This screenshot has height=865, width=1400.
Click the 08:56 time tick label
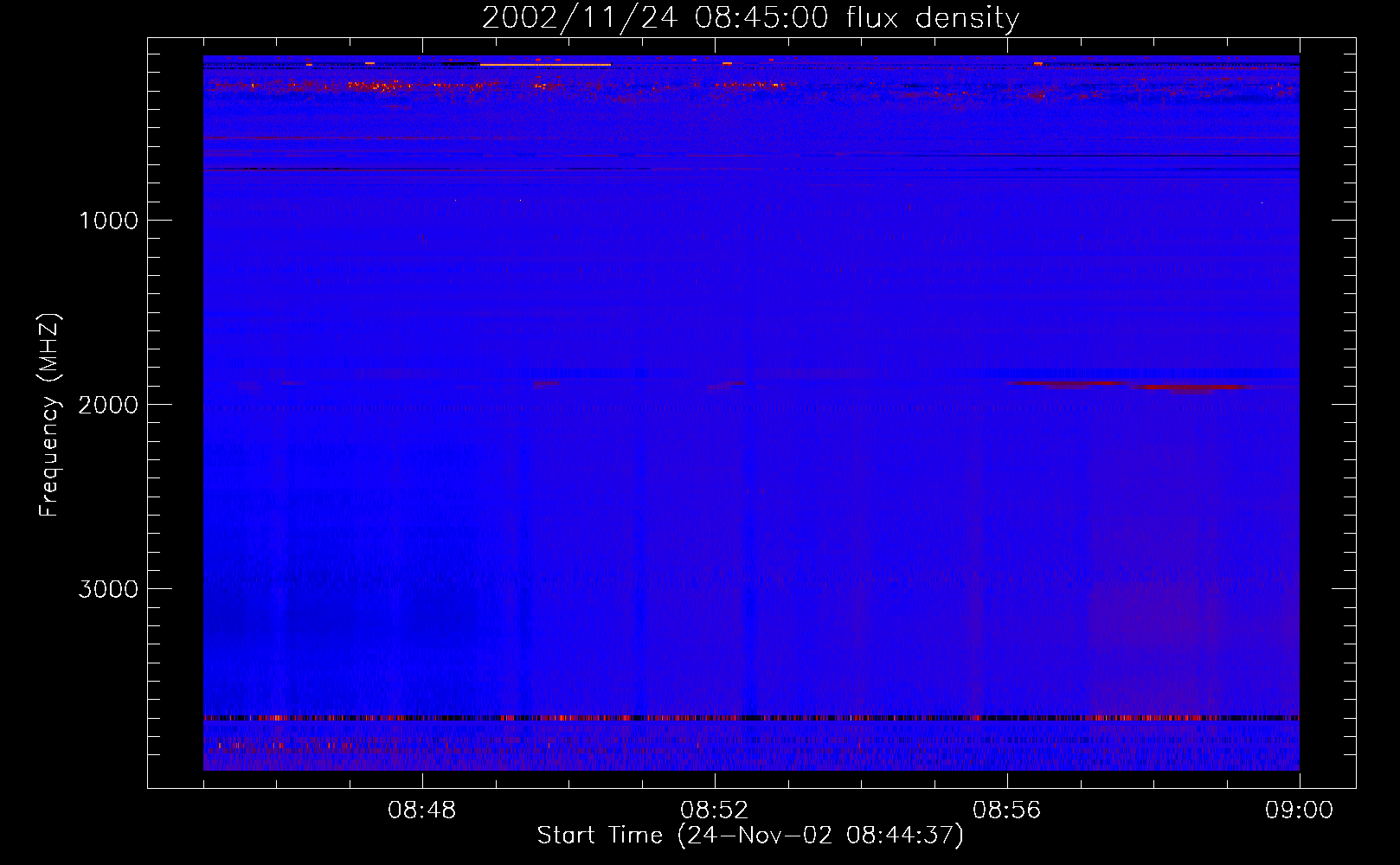click(1007, 811)
